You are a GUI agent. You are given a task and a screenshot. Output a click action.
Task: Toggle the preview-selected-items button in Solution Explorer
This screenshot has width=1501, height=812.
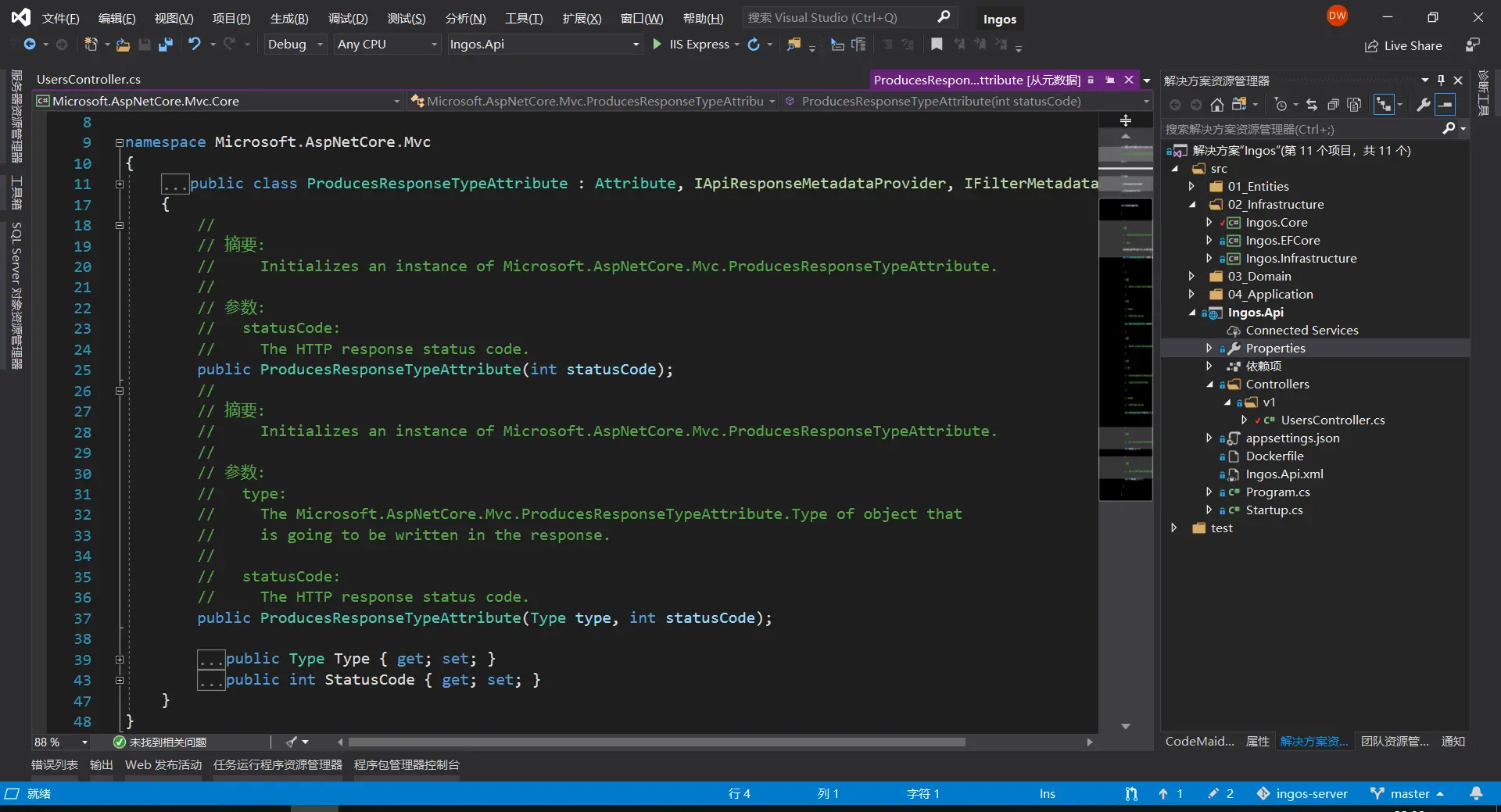point(1446,105)
